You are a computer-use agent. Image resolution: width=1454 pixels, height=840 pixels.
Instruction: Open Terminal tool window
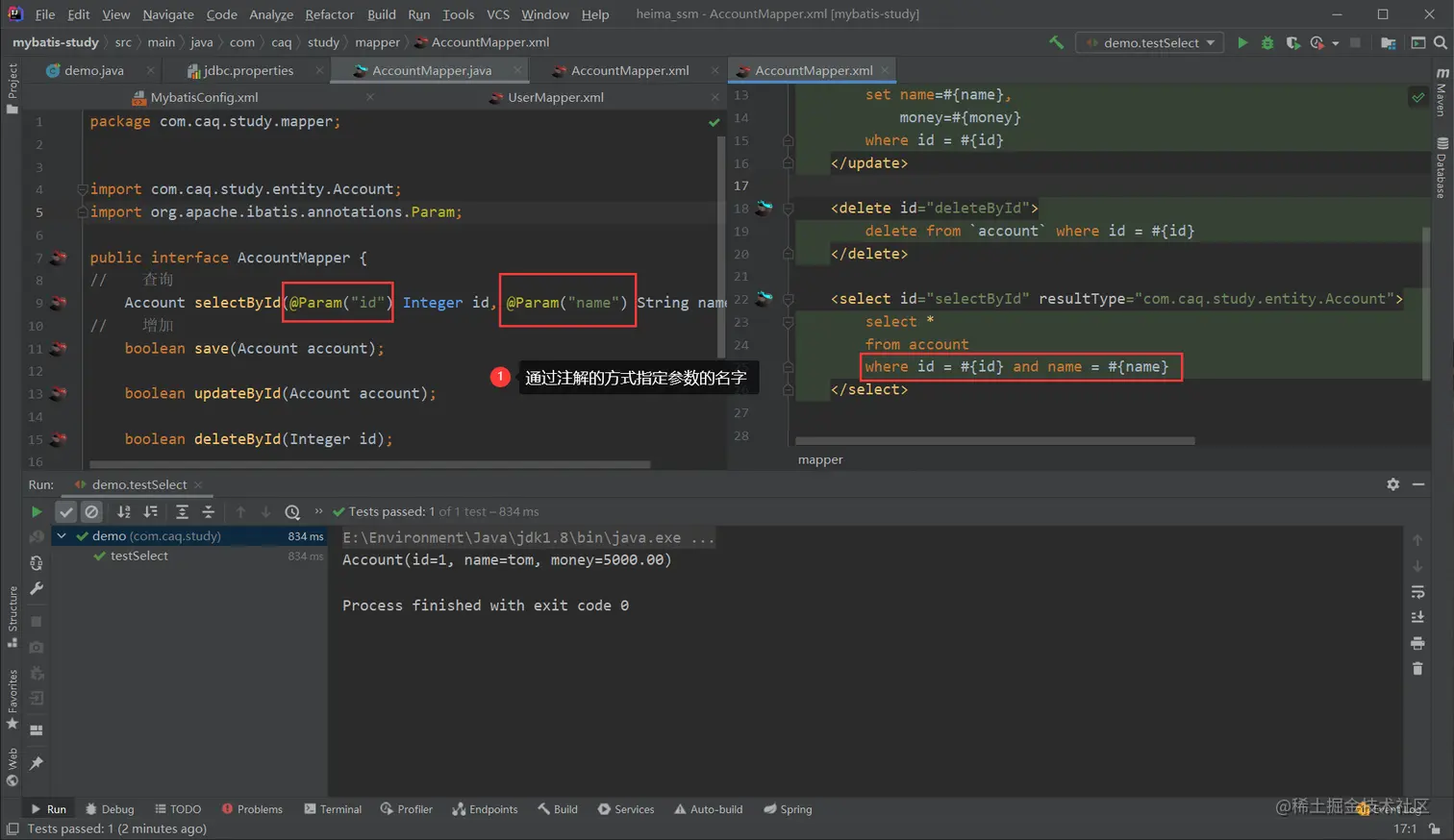[x=333, y=809]
